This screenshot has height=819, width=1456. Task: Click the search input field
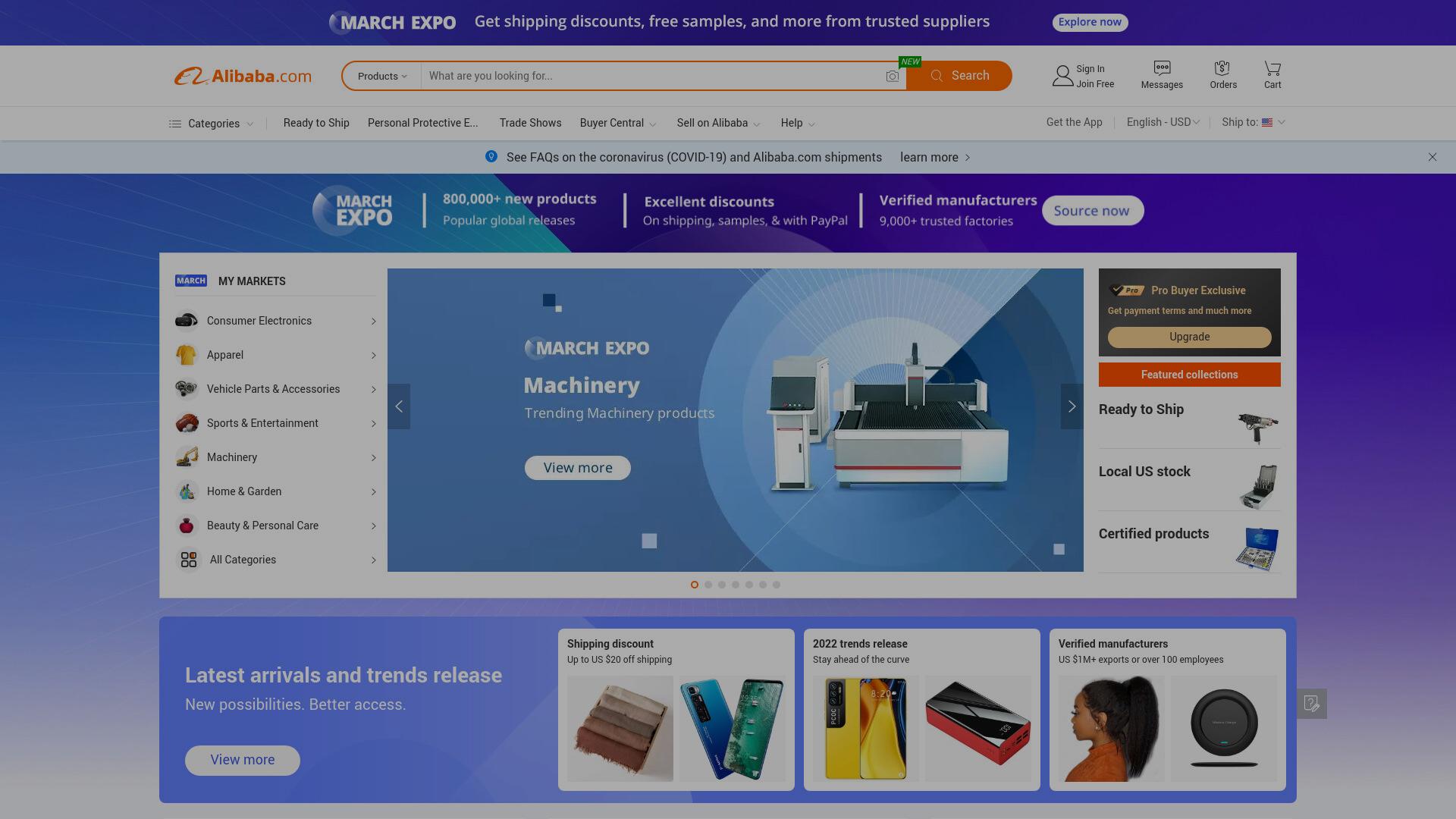(652, 76)
